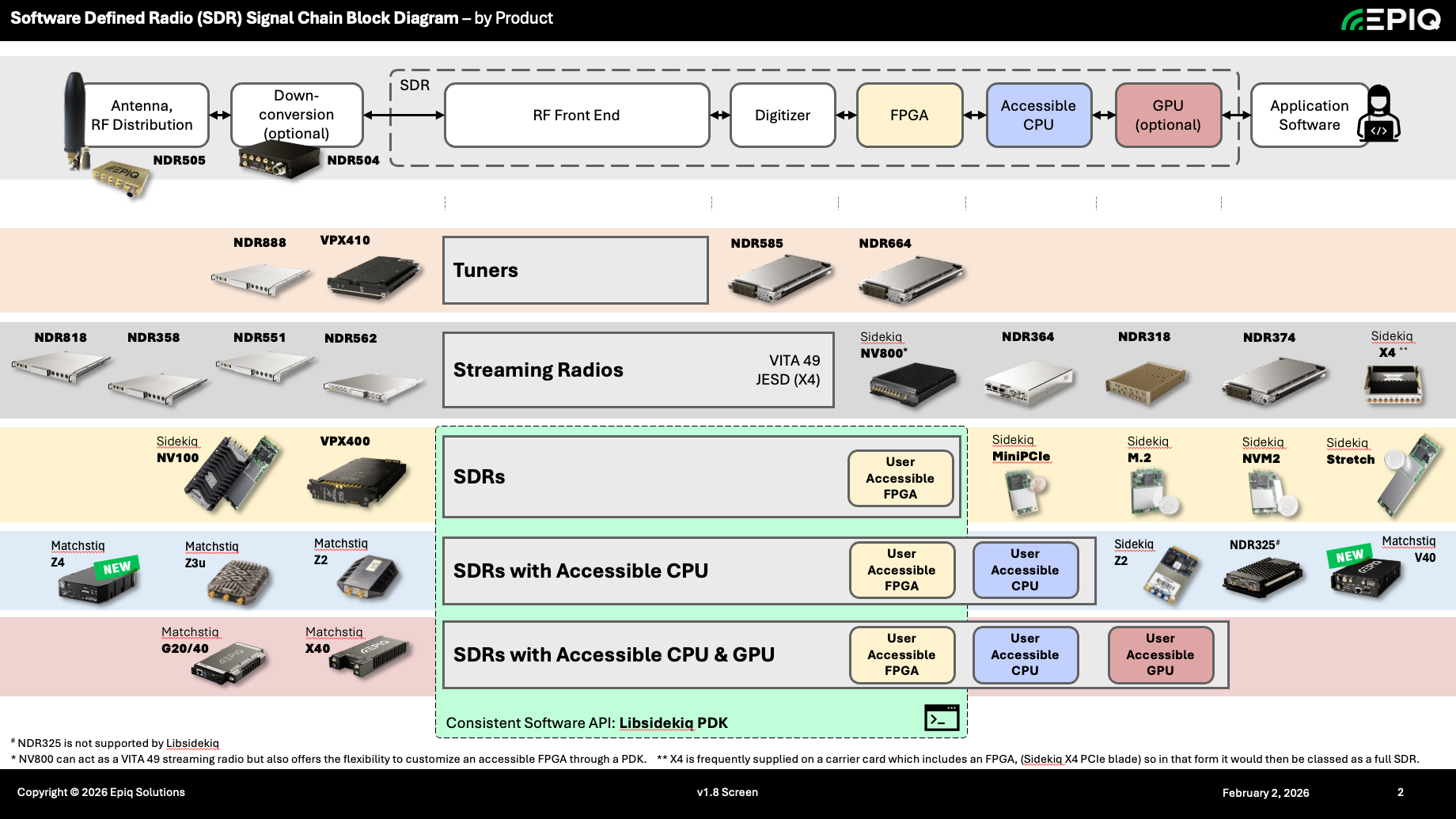This screenshot has width=1456, height=819.
Task: Click the NDR664 product image
Action: coord(911,279)
